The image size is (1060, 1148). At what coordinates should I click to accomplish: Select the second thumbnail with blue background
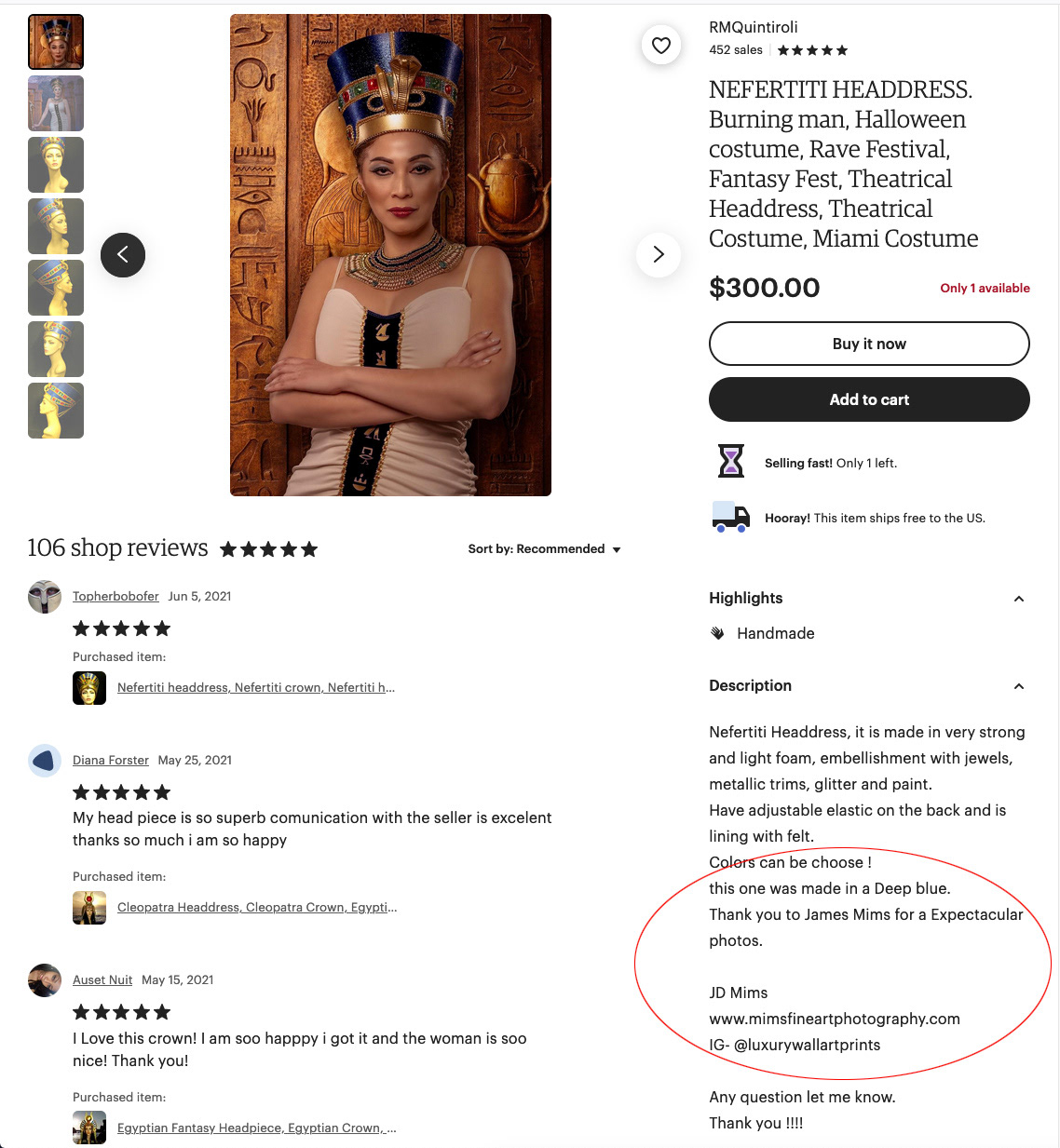click(x=56, y=103)
